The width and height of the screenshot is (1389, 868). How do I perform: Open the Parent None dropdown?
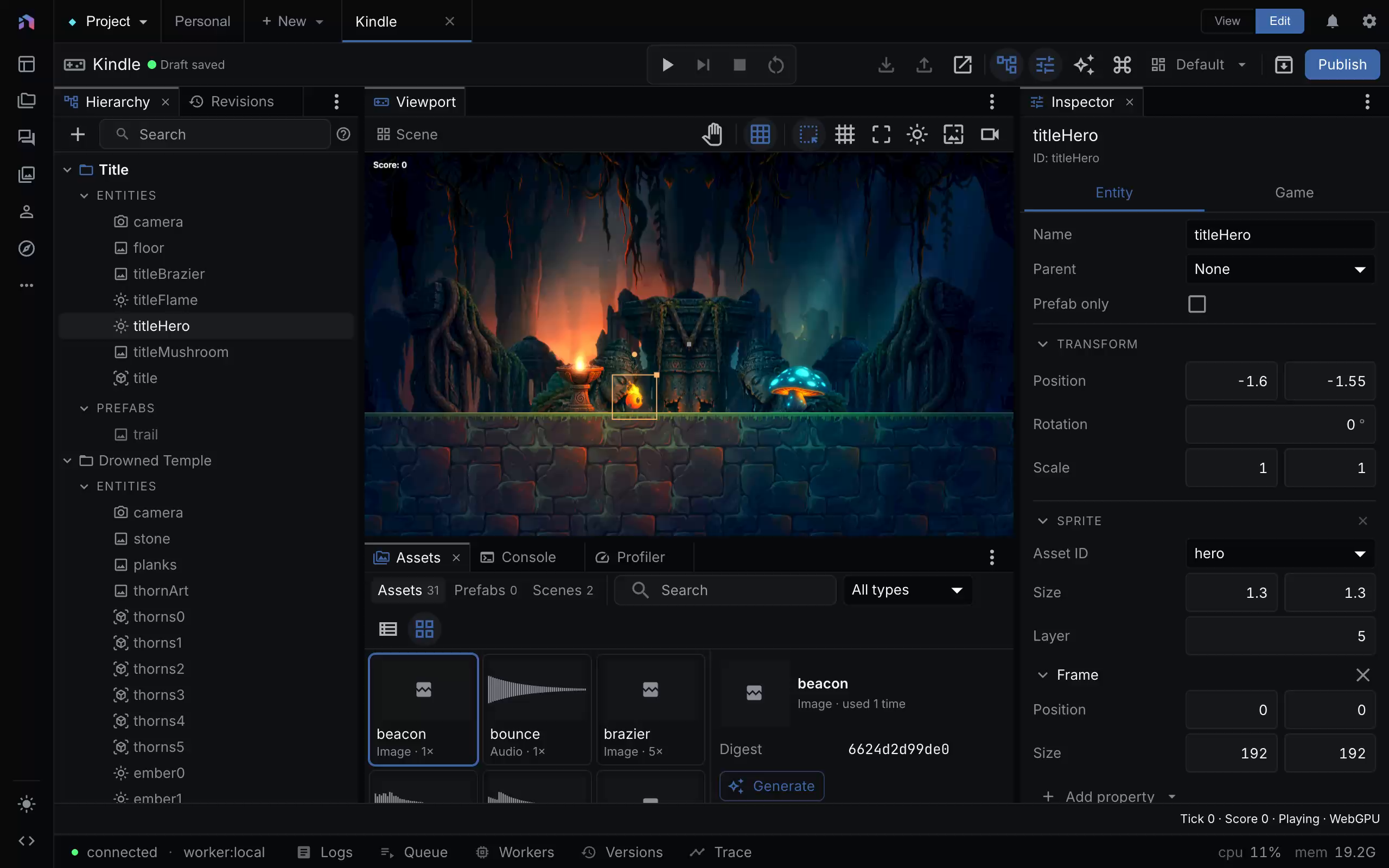pyautogui.click(x=1280, y=269)
